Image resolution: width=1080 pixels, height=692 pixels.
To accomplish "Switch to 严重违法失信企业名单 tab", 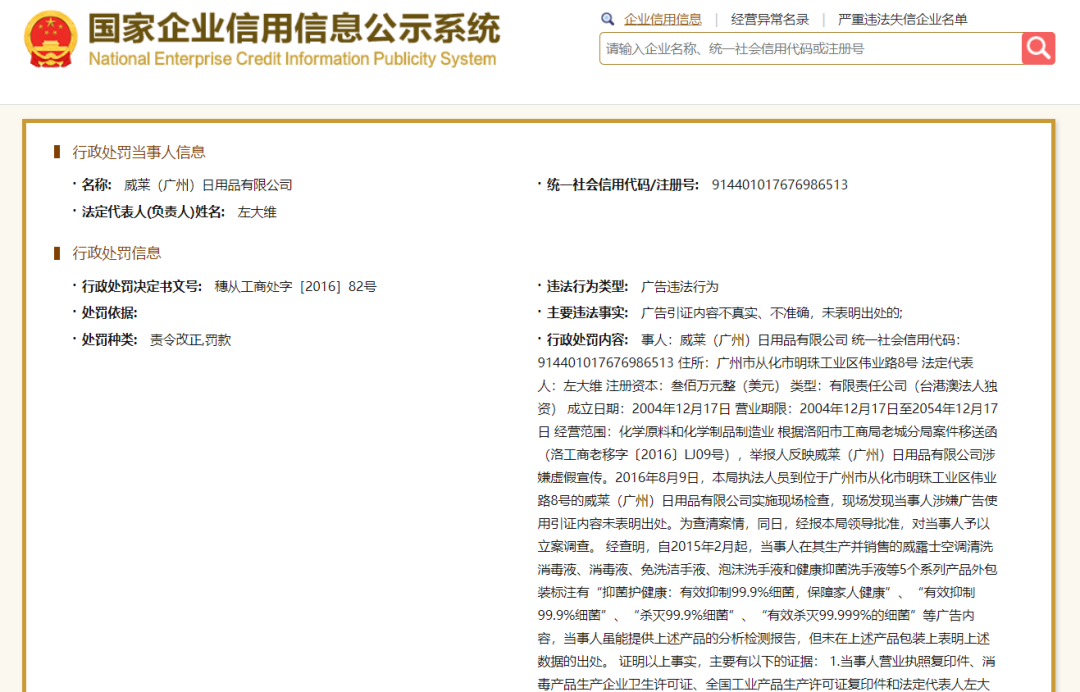I will pyautogui.click(x=902, y=19).
